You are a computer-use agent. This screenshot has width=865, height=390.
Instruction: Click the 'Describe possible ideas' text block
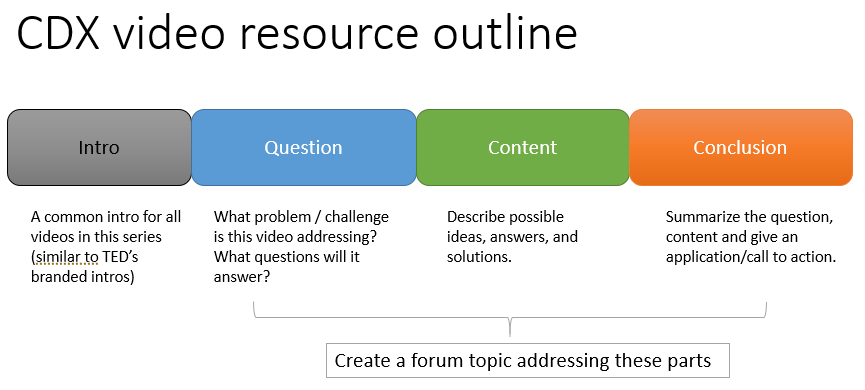(x=512, y=237)
